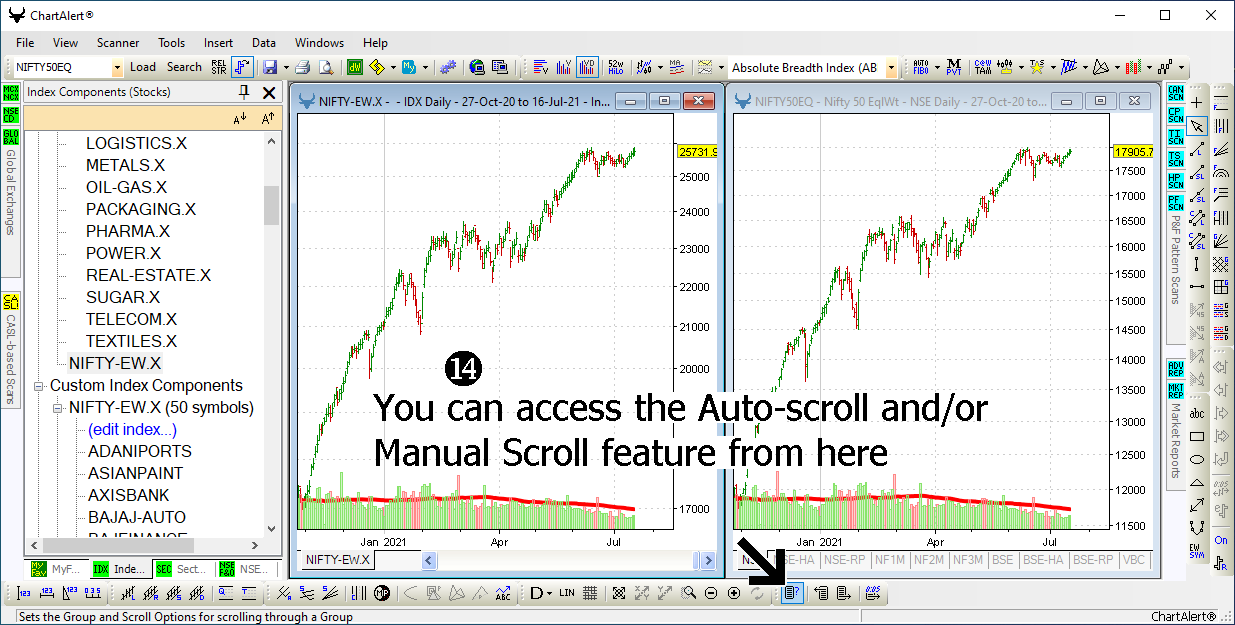Open the dropdown arrow next to Auto Fibo
Screen dimensions: 1235x625
(x=936, y=68)
